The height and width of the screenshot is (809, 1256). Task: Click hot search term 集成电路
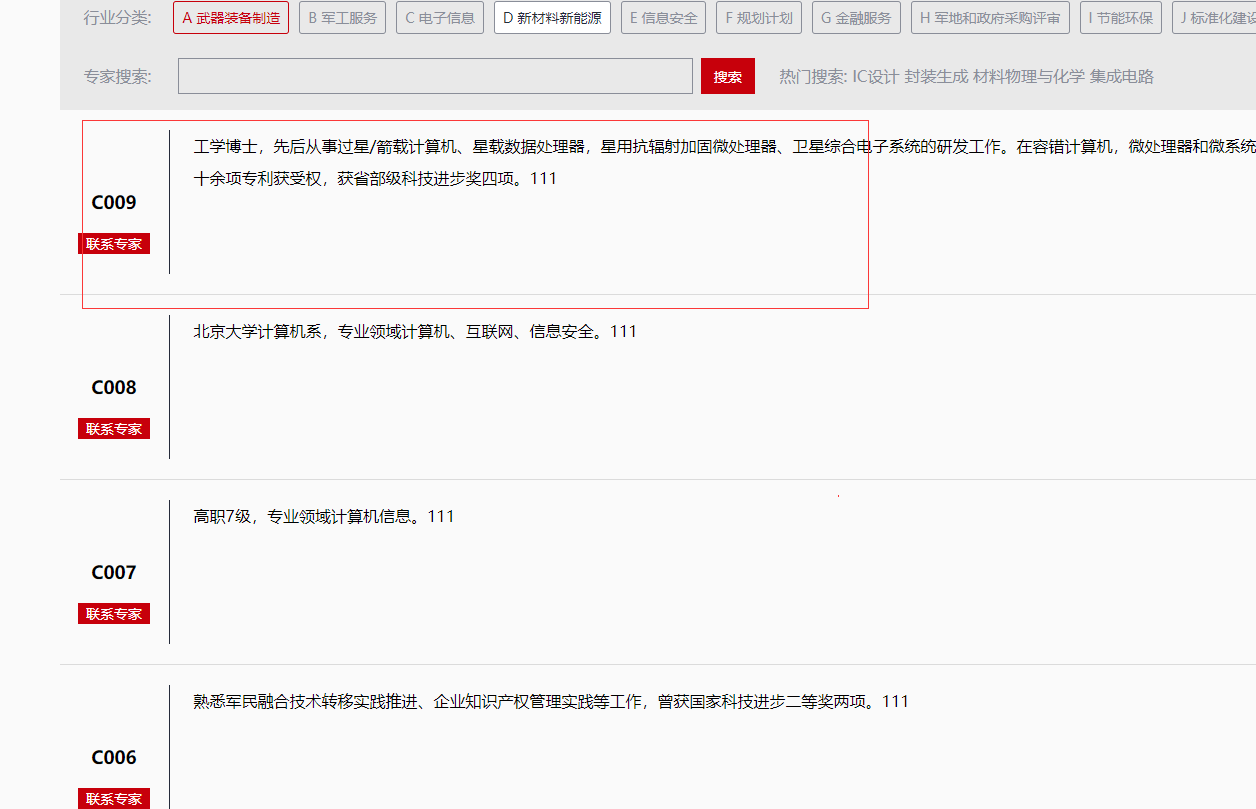click(x=1122, y=76)
